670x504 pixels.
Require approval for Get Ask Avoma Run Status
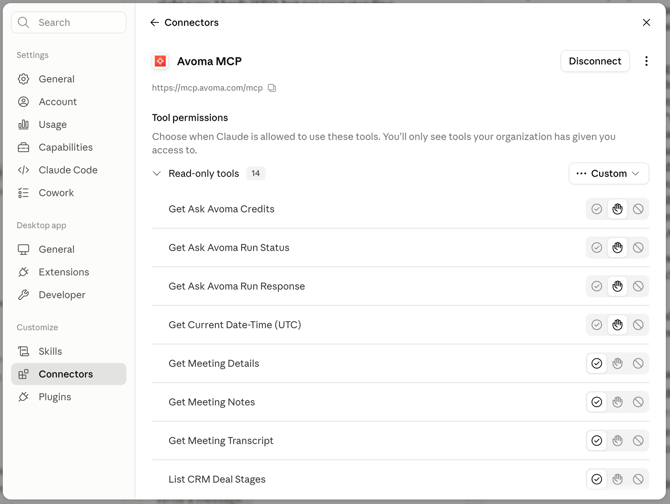(x=617, y=247)
